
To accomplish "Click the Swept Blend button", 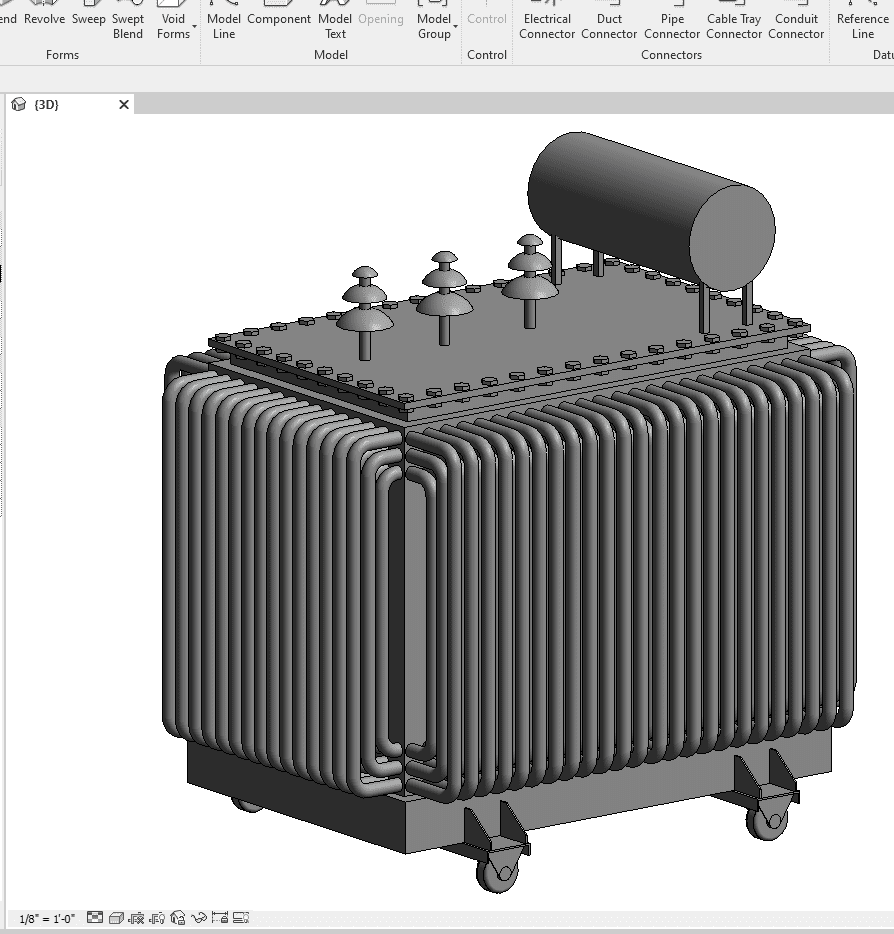I will click(x=128, y=26).
